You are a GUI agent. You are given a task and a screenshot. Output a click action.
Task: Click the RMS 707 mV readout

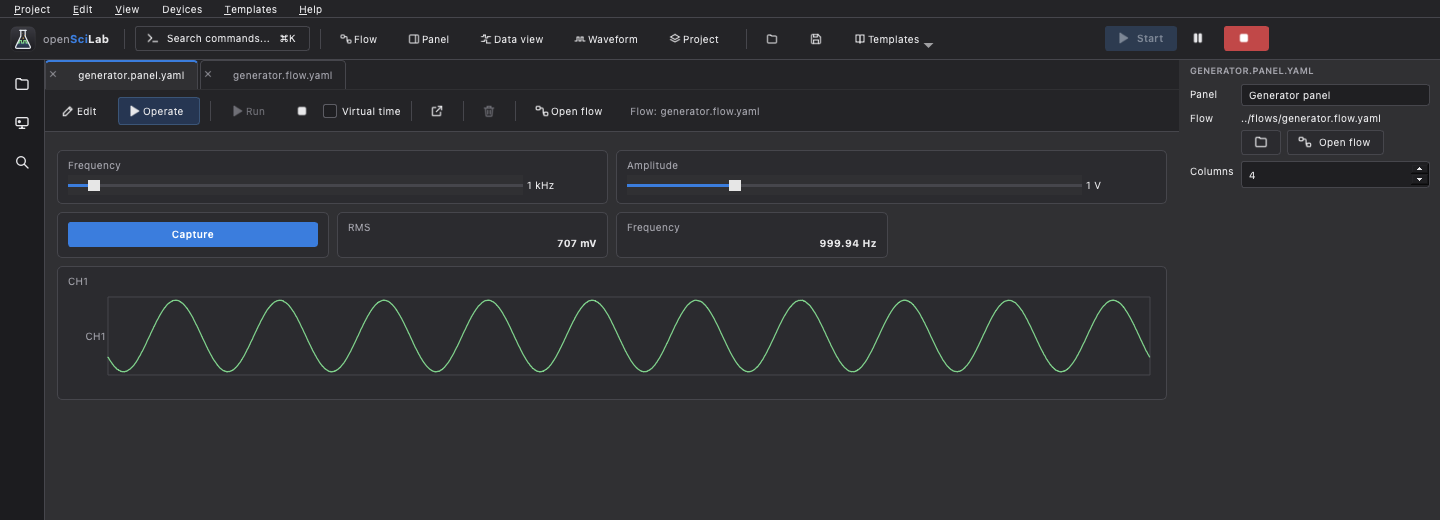pos(472,235)
